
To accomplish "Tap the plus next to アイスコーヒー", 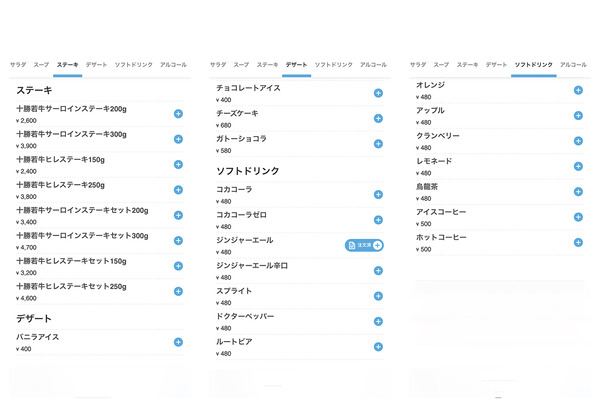I will 579,217.
